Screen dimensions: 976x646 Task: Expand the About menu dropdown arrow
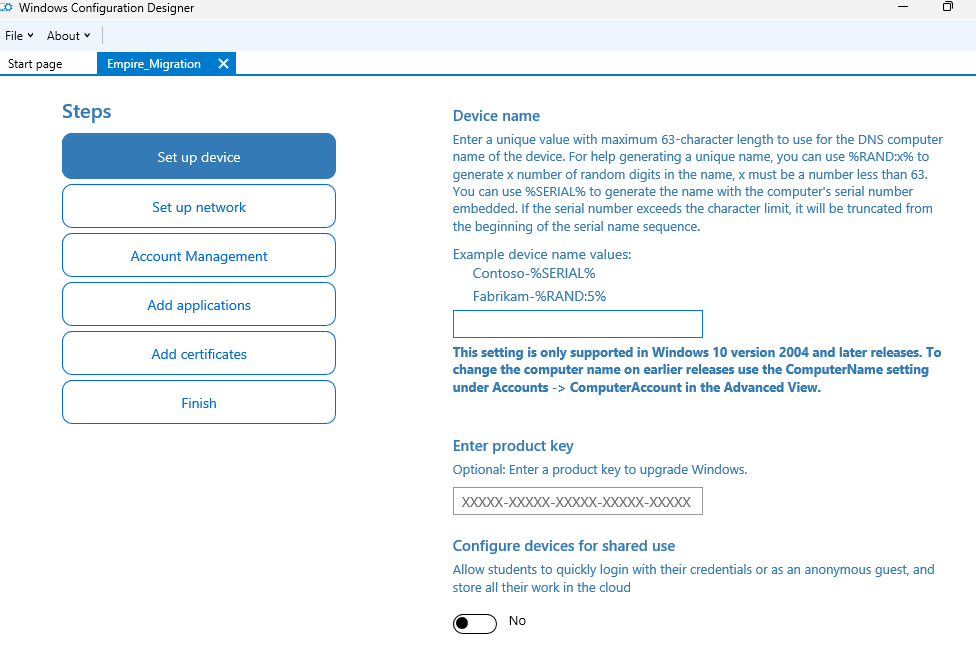tap(88, 35)
